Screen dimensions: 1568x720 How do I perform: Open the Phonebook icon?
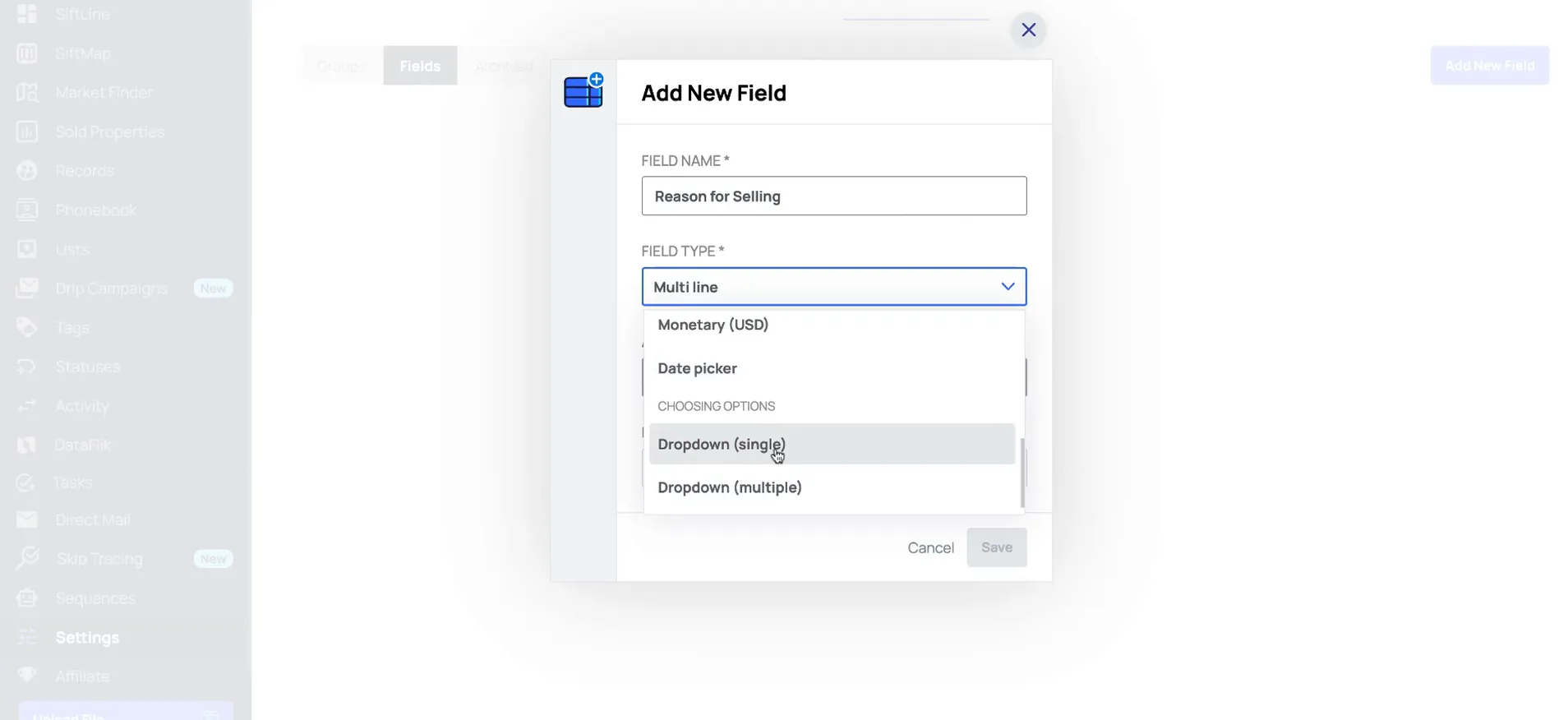tap(26, 210)
